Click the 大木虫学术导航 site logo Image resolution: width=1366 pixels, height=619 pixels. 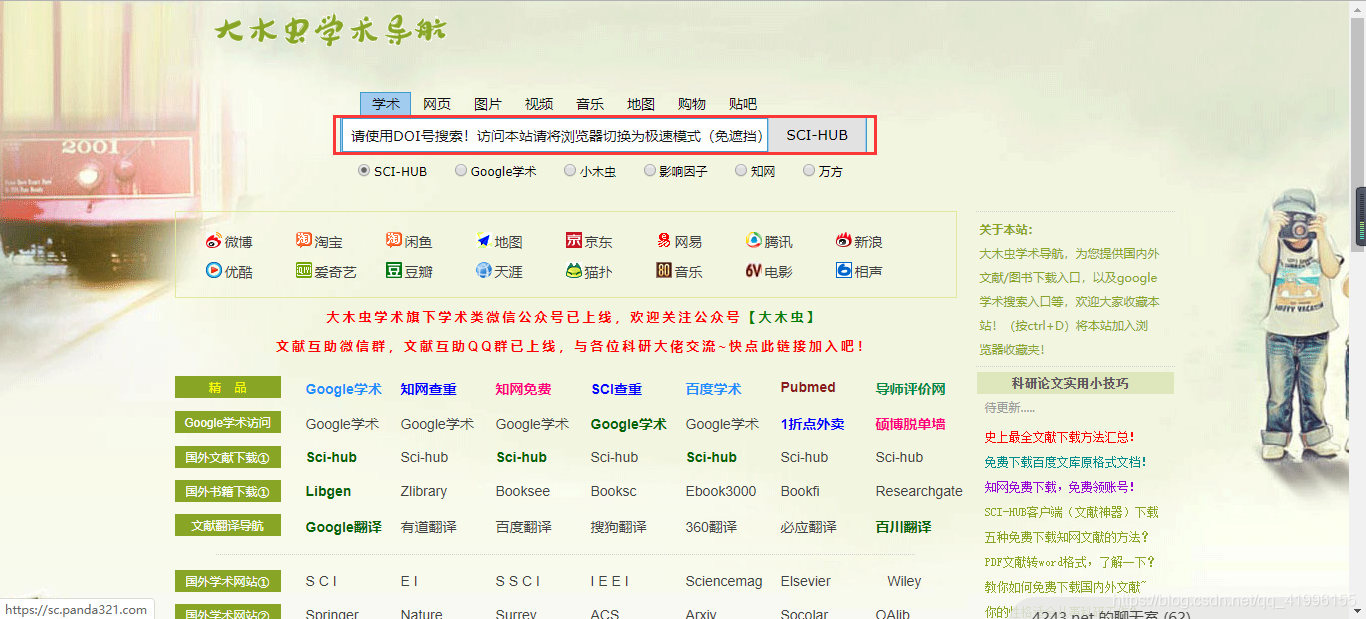331,30
